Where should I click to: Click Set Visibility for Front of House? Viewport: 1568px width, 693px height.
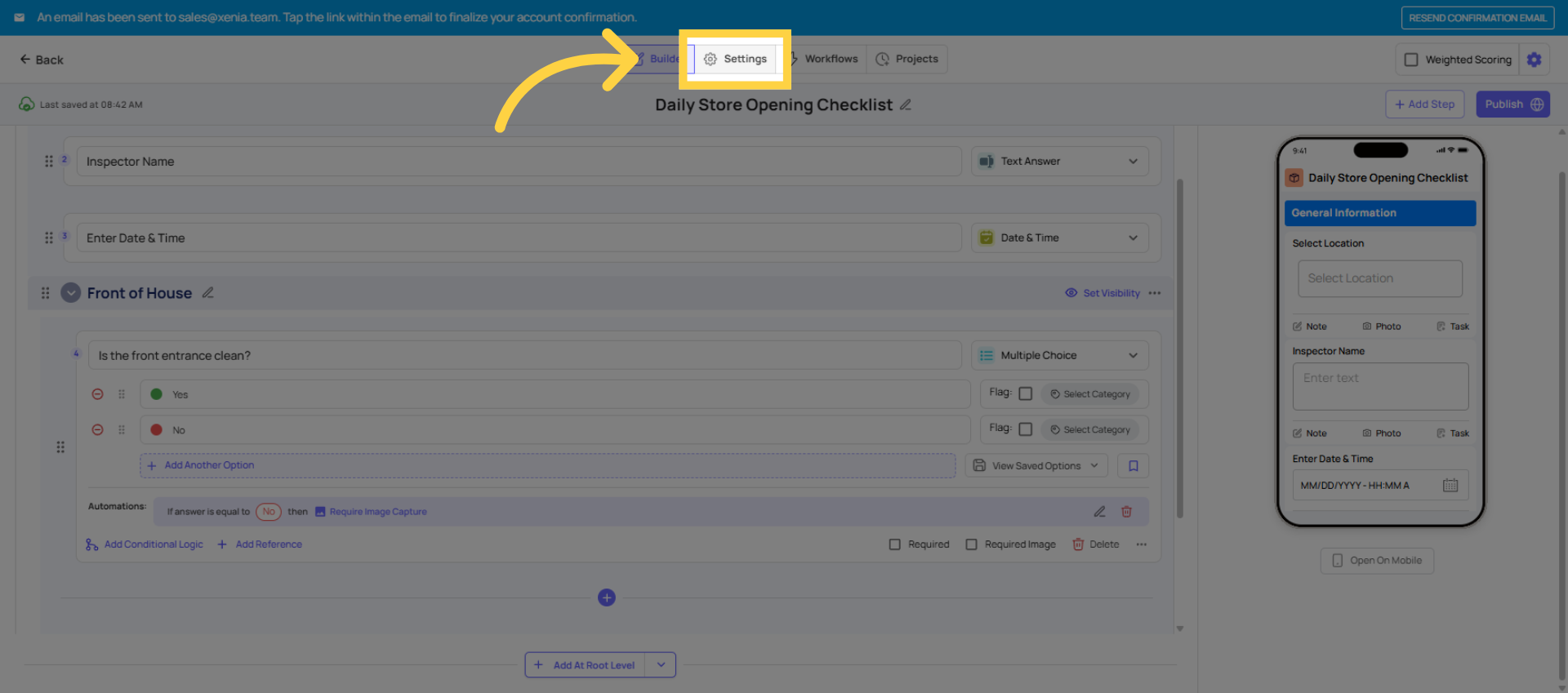1102,293
